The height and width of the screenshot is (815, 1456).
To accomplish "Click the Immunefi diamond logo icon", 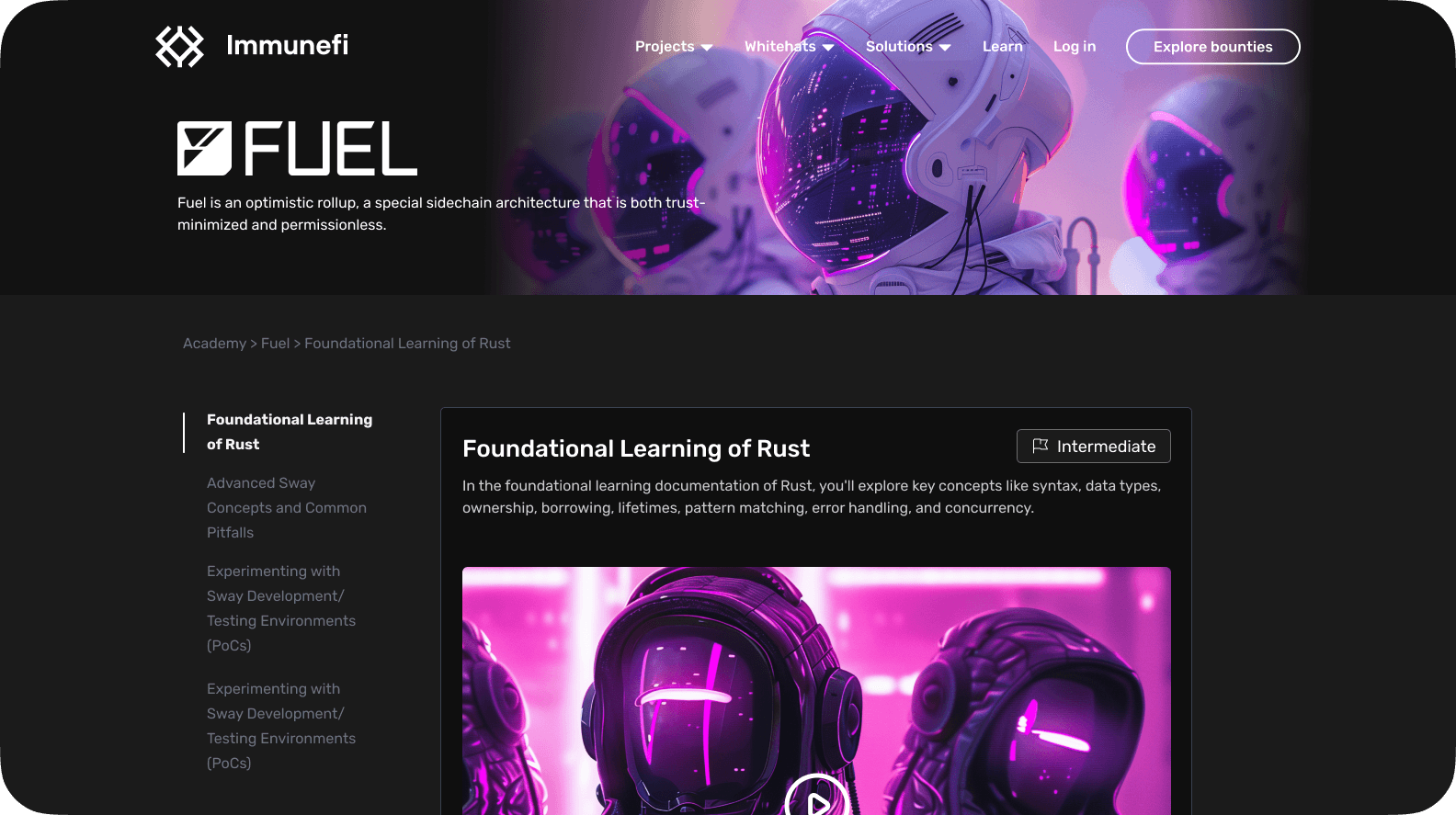I will point(179,46).
